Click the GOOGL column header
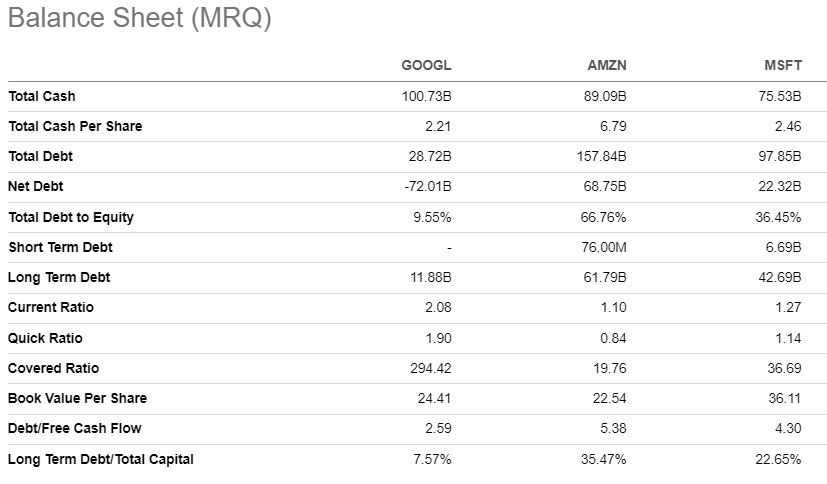Viewport: 827px width, 484px height. click(x=426, y=66)
